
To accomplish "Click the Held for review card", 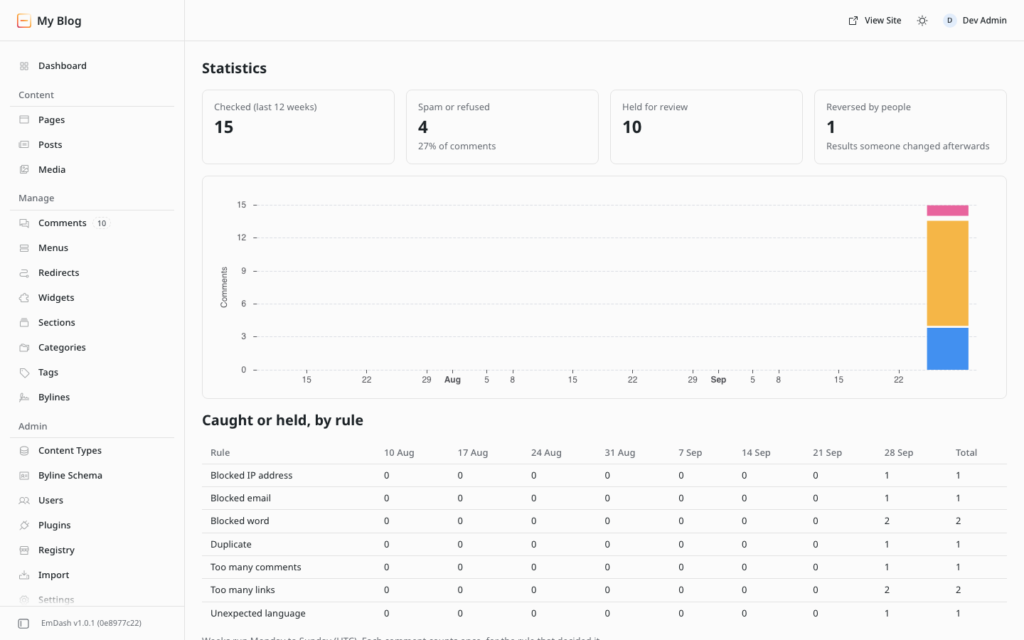I will point(706,127).
